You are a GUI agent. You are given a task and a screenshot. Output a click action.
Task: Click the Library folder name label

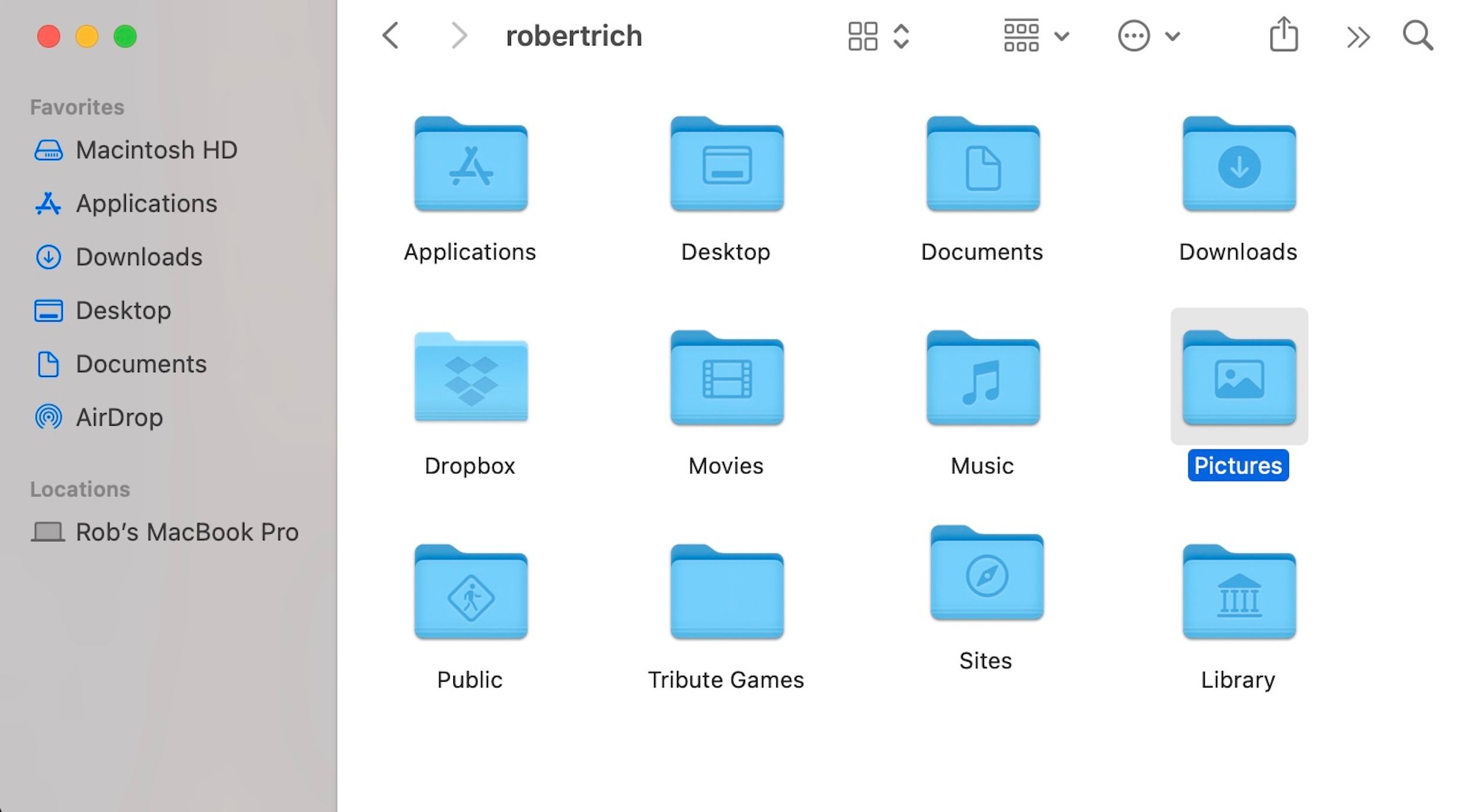[1238, 680]
